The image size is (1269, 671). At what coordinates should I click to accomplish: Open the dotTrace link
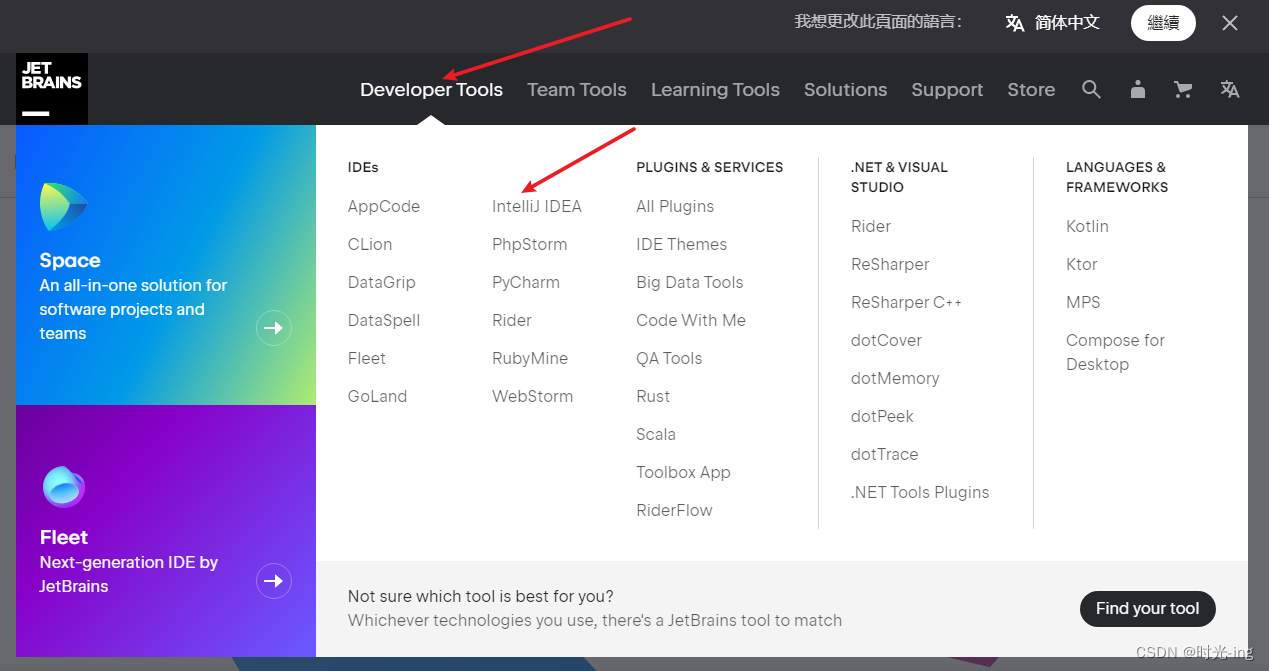tap(884, 454)
